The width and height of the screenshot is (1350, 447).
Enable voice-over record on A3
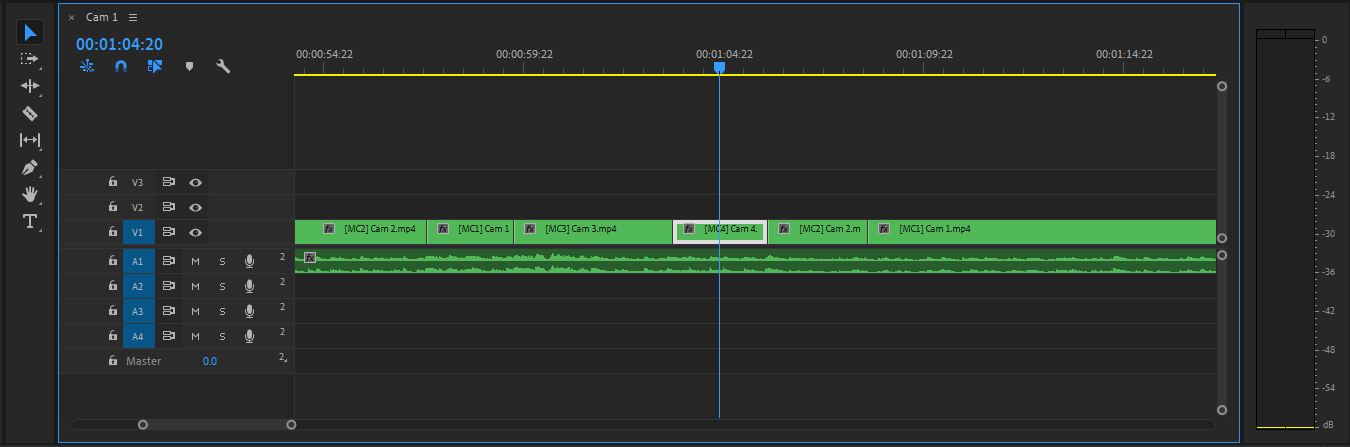click(249, 311)
